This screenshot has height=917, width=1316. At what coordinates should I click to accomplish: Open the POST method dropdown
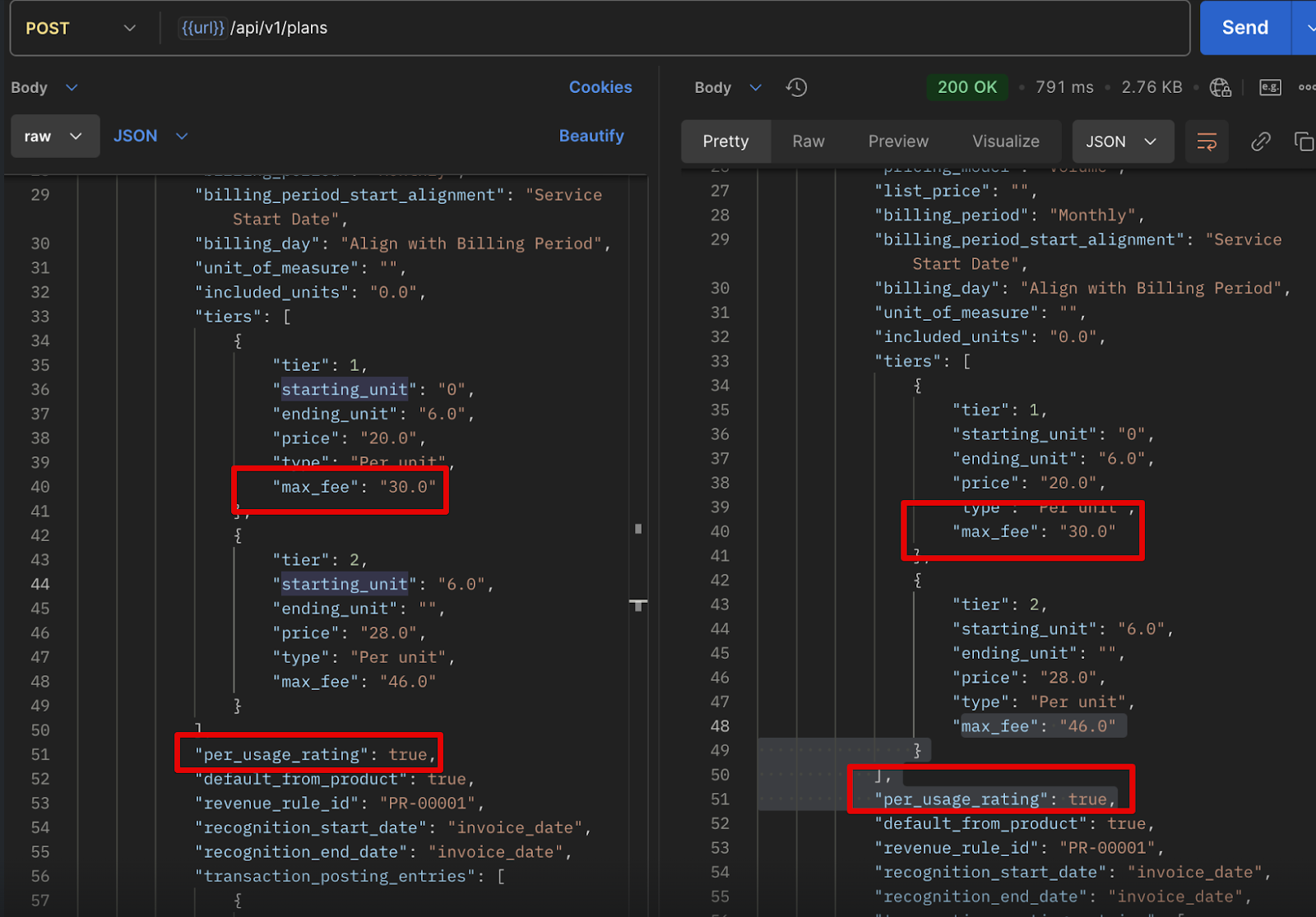(80, 28)
